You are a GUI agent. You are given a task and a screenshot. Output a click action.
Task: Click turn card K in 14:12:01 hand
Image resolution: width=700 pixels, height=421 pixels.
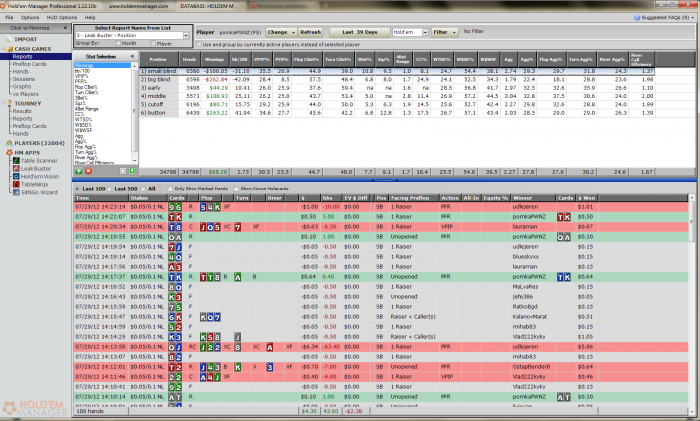(x=238, y=367)
